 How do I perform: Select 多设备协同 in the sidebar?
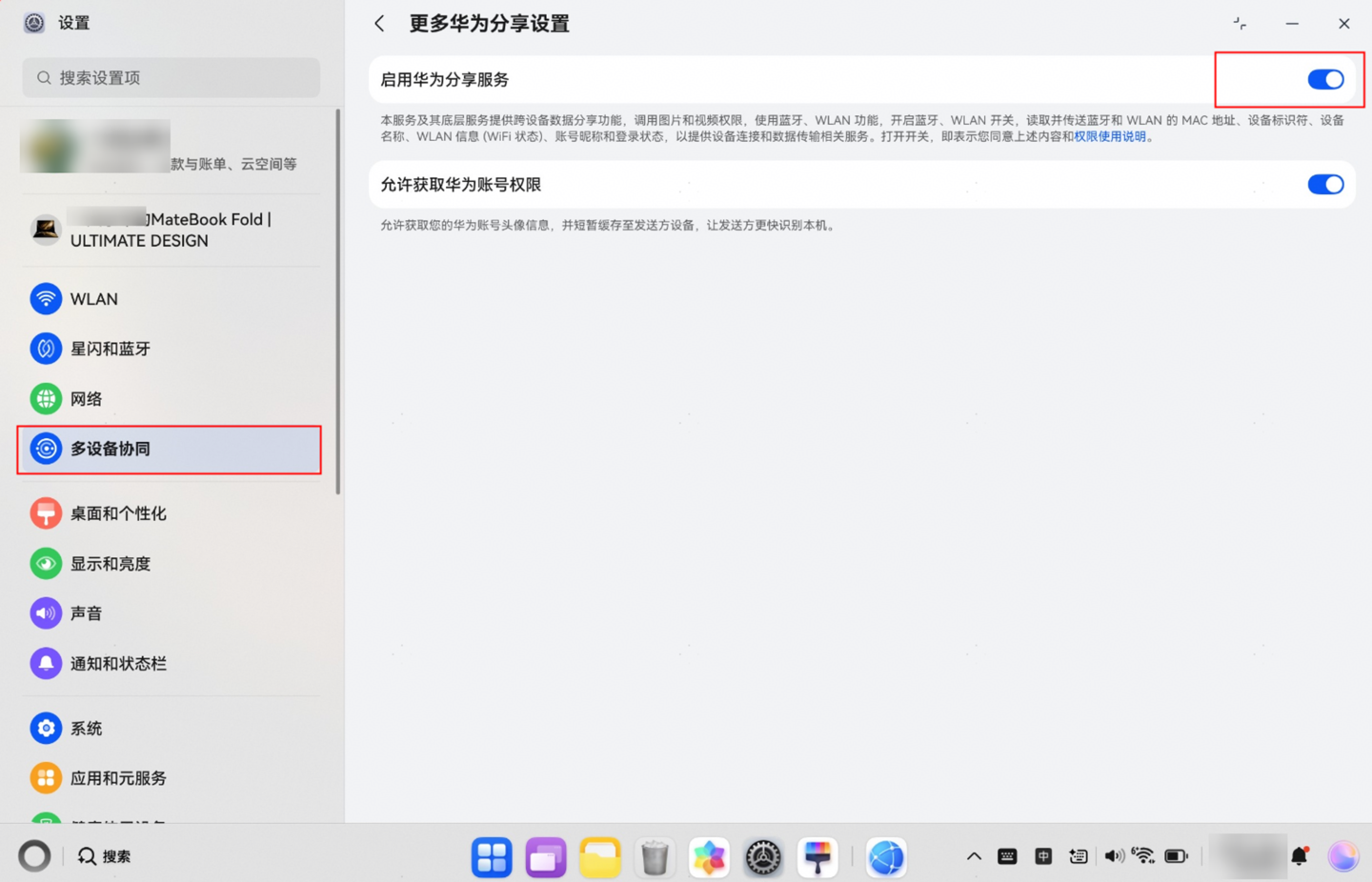point(109,449)
